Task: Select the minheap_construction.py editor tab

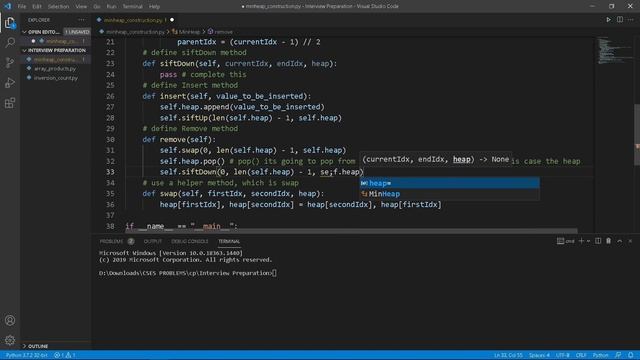Action: (133, 20)
